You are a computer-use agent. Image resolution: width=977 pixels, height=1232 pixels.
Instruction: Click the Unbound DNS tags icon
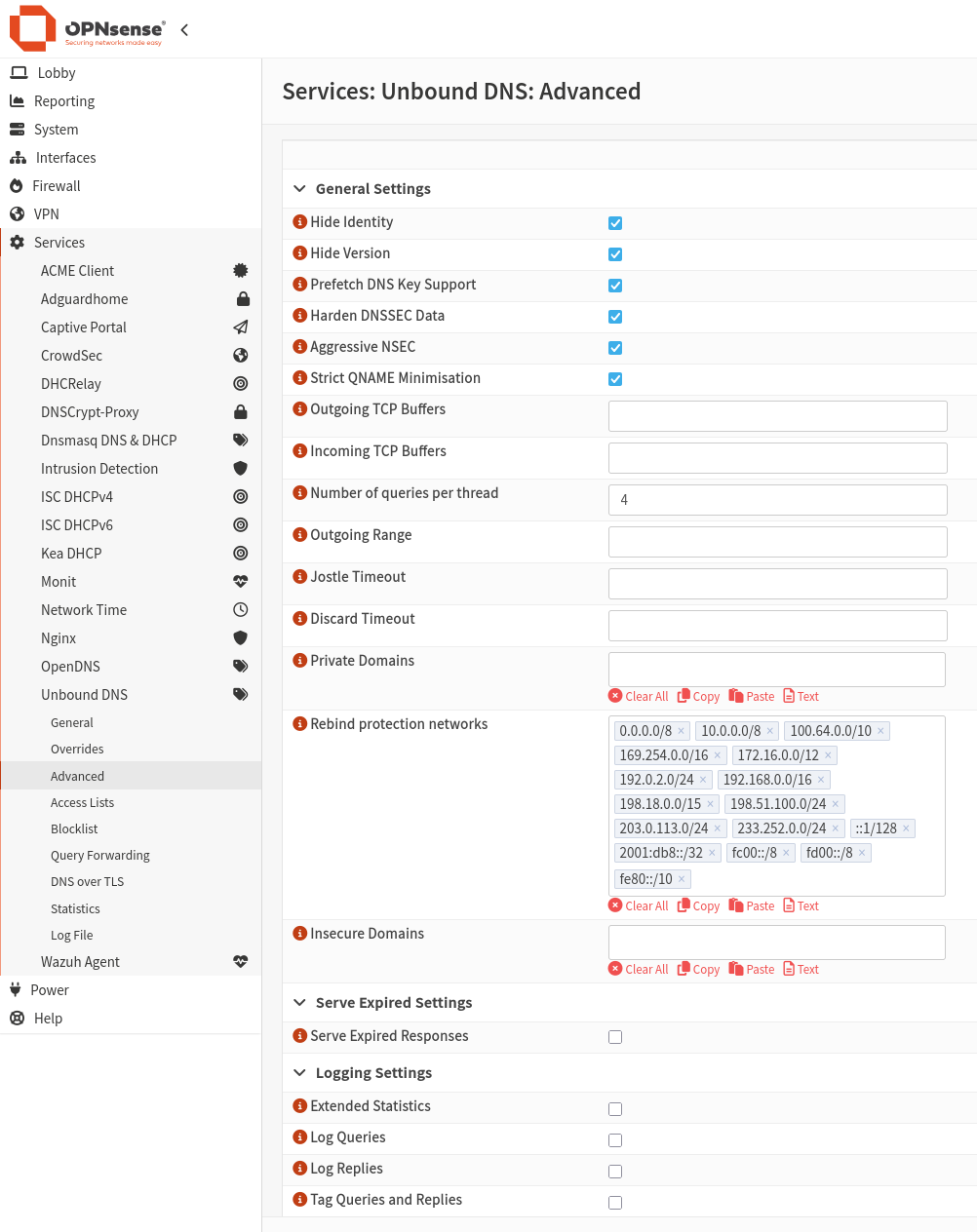(241, 694)
